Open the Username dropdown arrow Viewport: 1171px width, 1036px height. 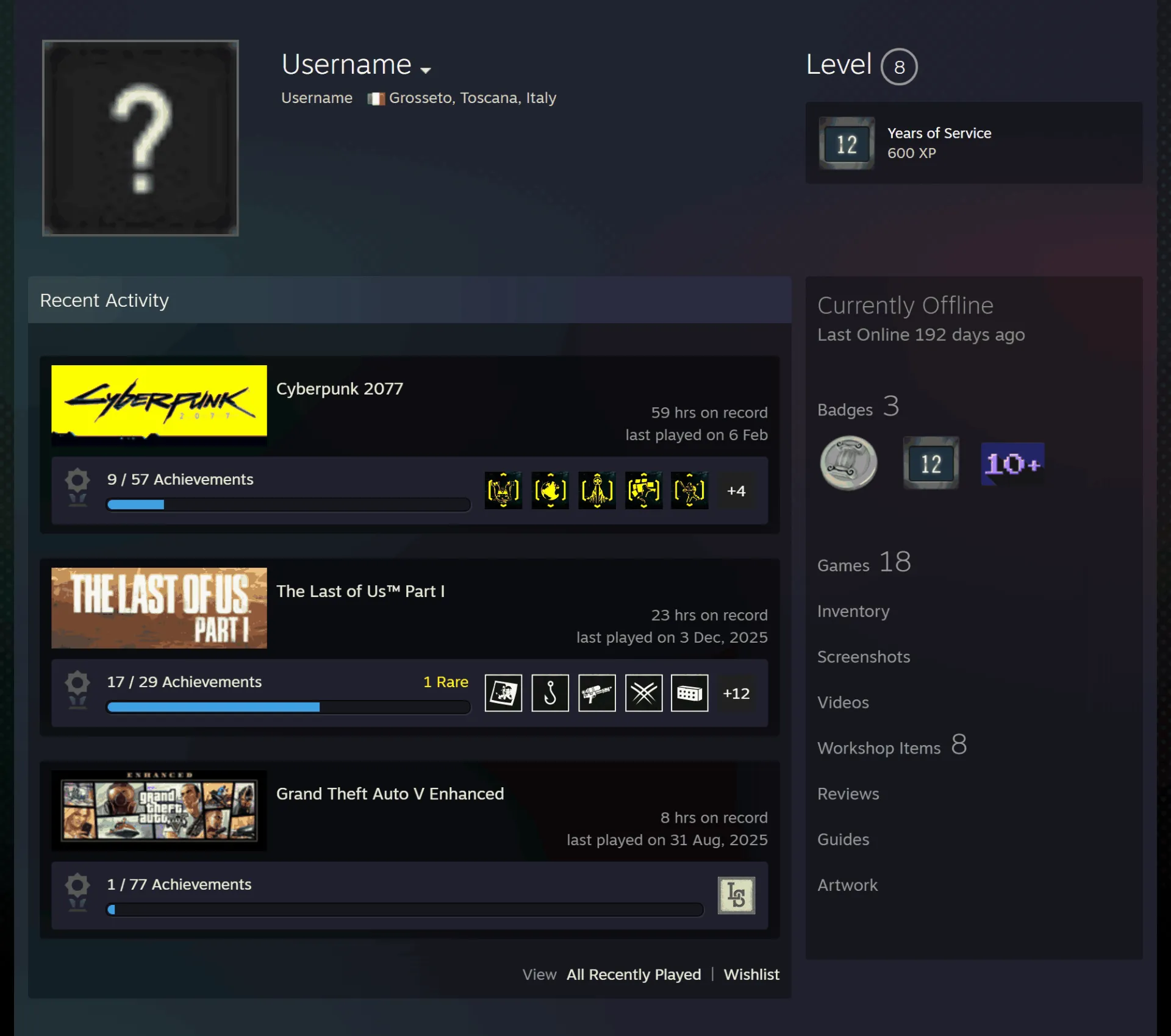click(426, 70)
